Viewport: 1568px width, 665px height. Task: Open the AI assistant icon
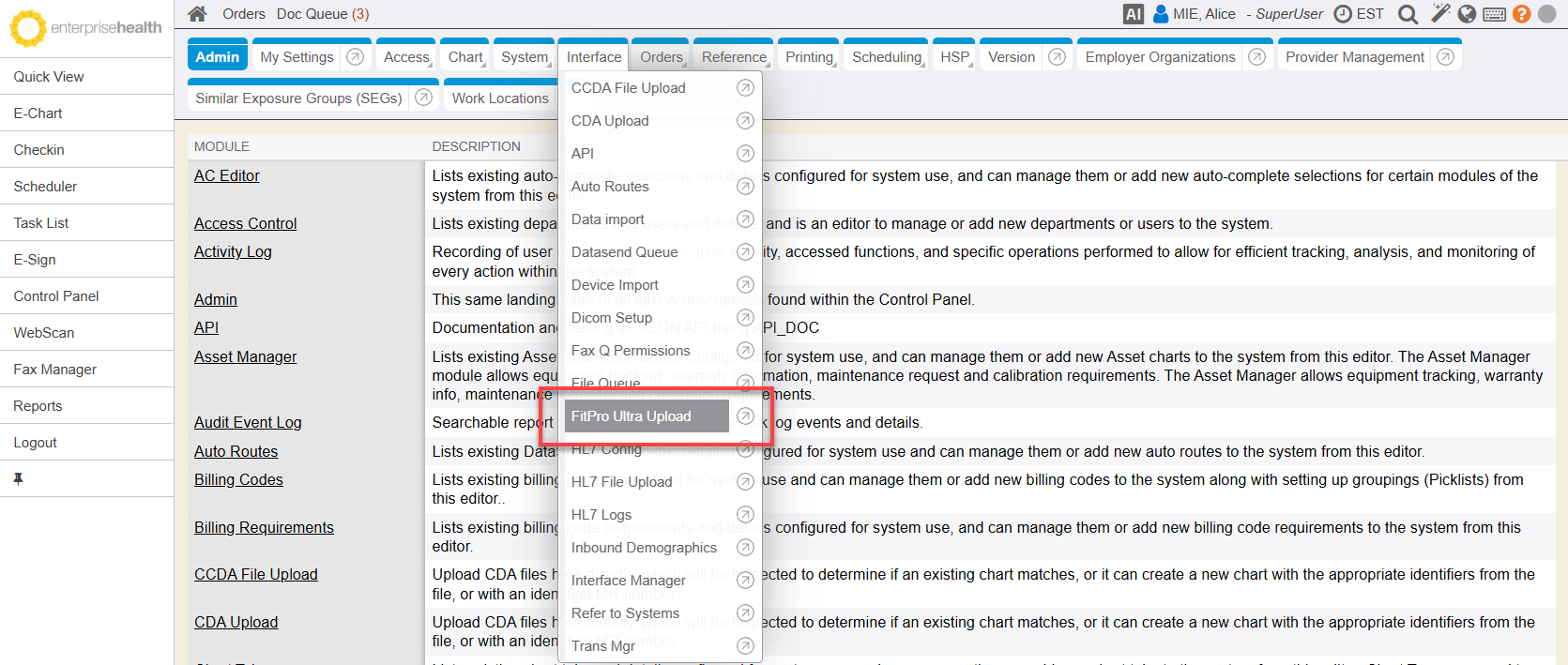(x=1133, y=14)
